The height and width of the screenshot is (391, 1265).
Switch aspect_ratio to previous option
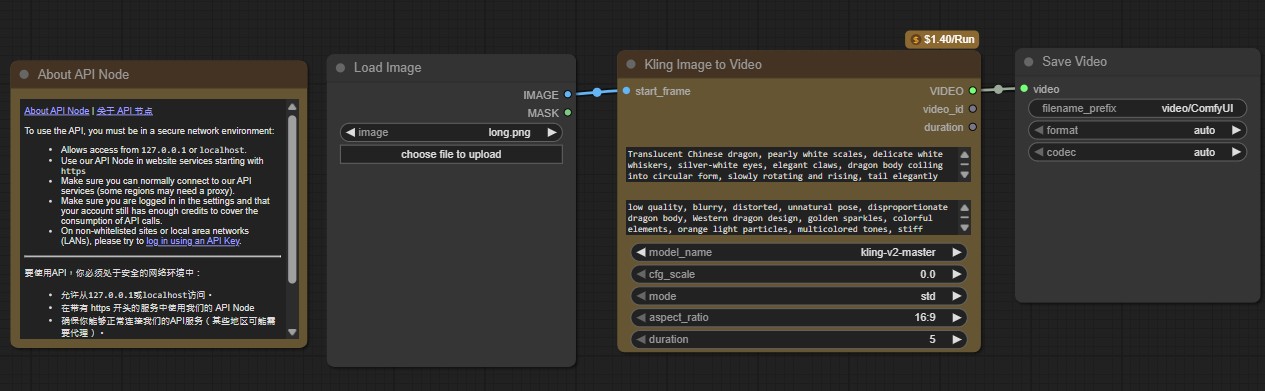(x=641, y=317)
